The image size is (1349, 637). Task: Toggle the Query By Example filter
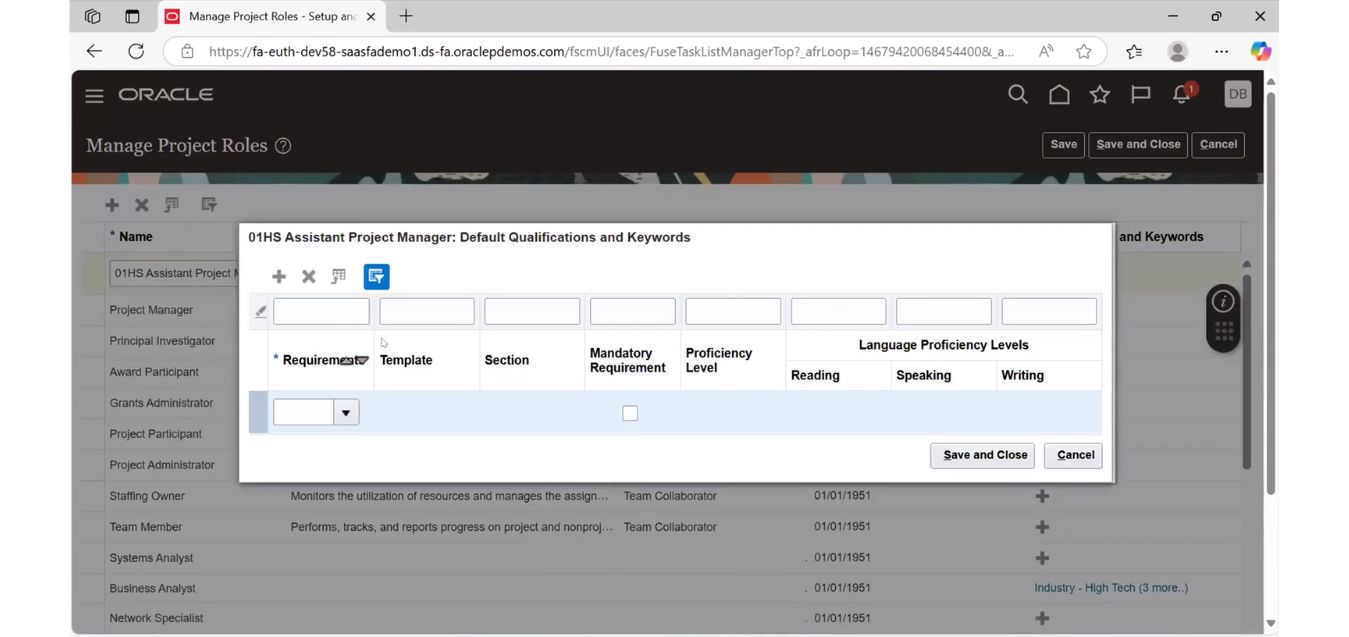pyautogui.click(x=376, y=276)
